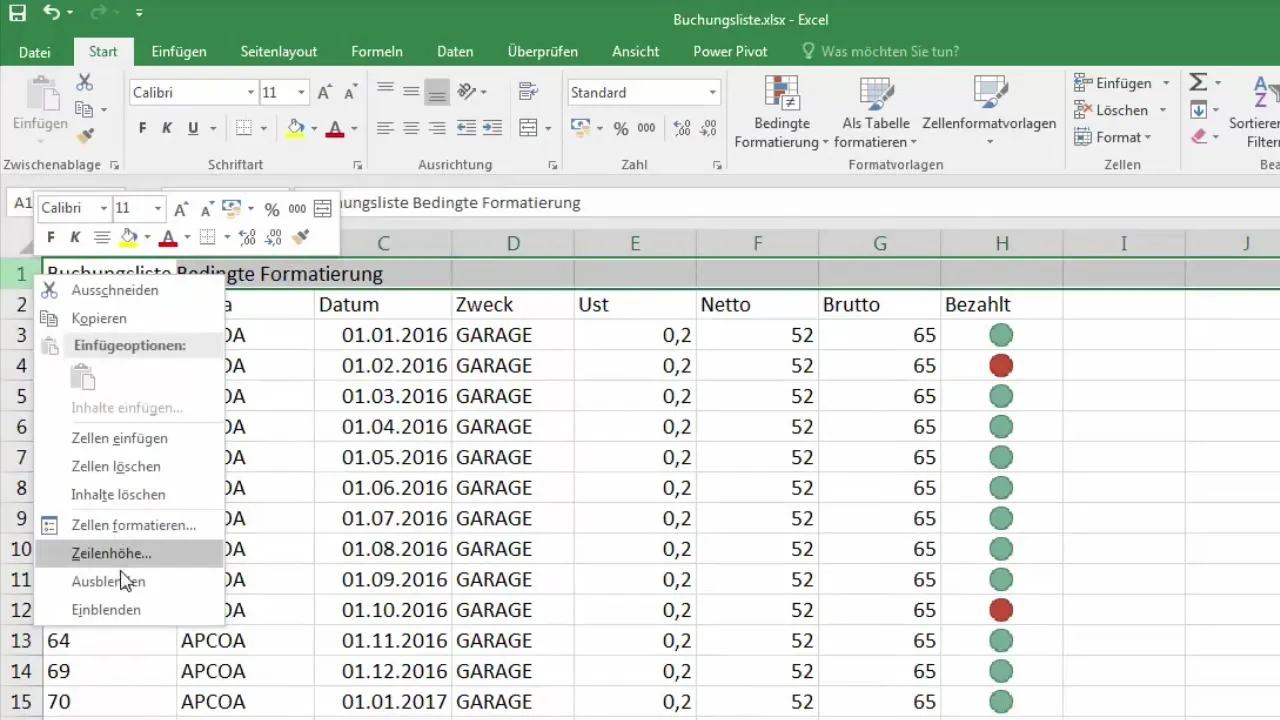Image resolution: width=1280 pixels, height=720 pixels.
Task: Cut selection with ribbon scissors icon
Action: [x=85, y=82]
